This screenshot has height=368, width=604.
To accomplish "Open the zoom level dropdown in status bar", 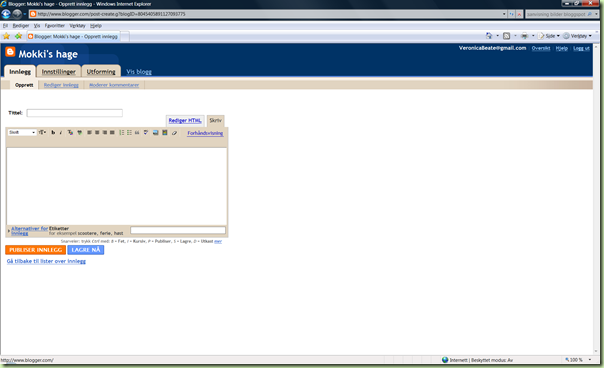I will pyautogui.click(x=590, y=360).
